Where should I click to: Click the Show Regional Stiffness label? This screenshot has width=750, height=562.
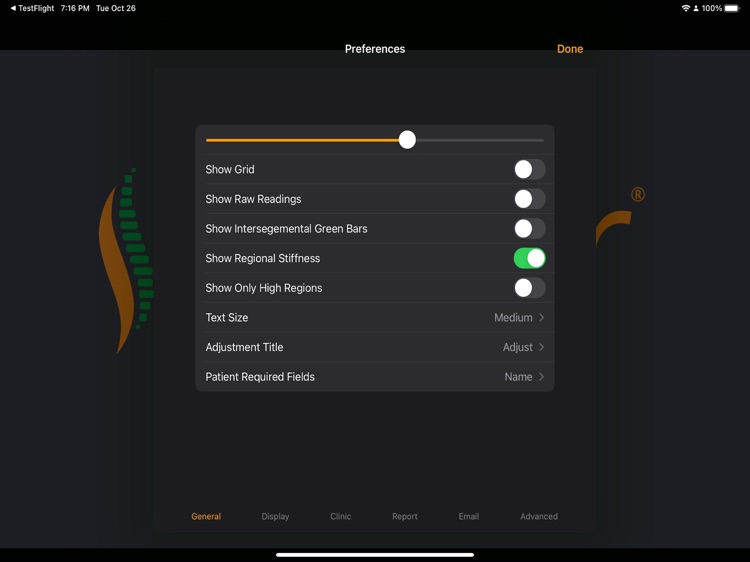263,258
